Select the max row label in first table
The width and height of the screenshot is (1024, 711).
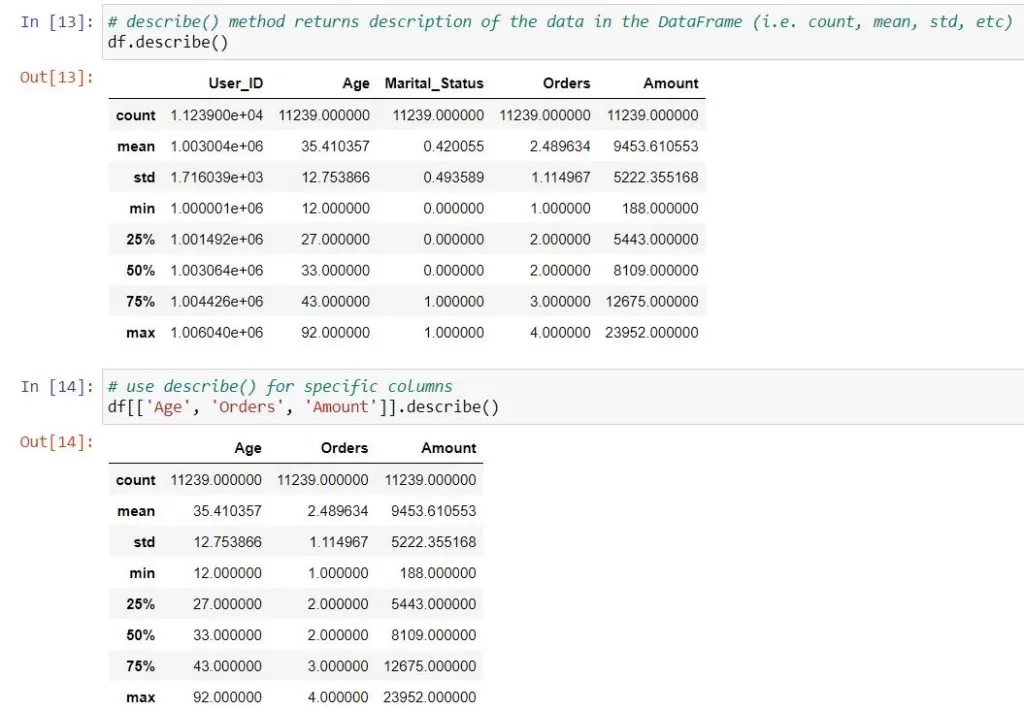click(x=140, y=333)
